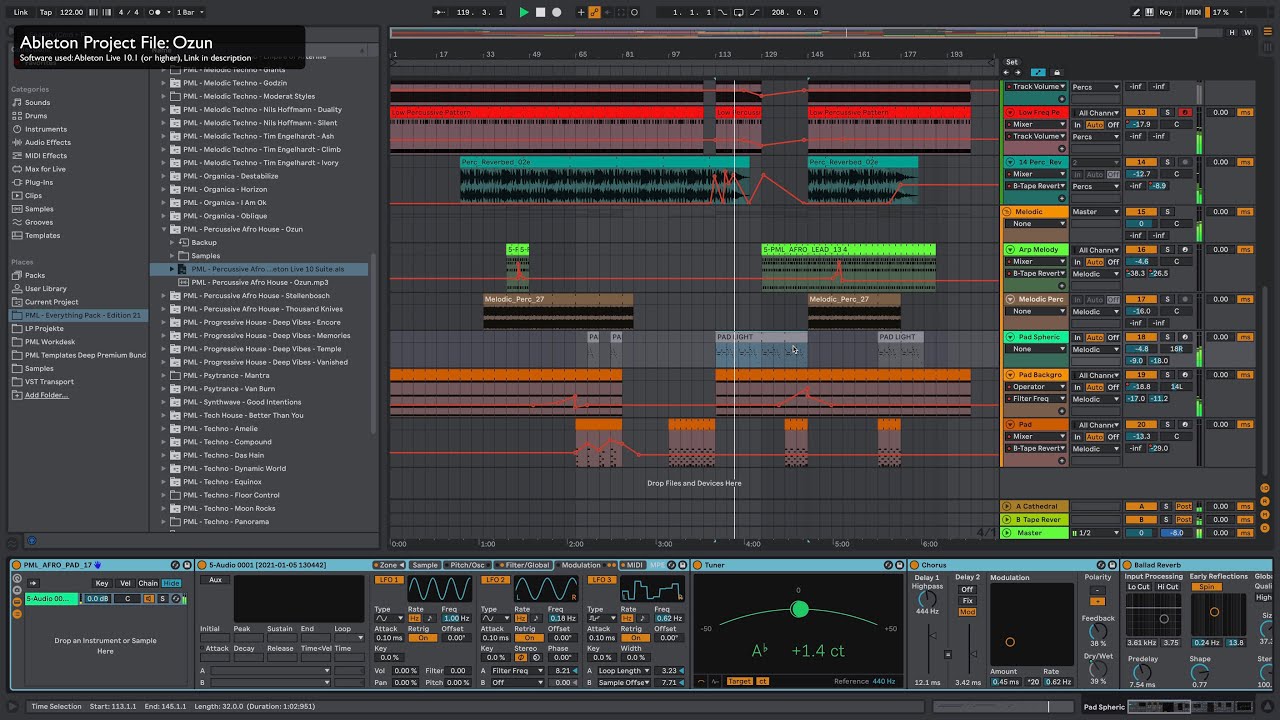Open the Max for Live category
This screenshot has height=720, width=1280.
coord(45,169)
